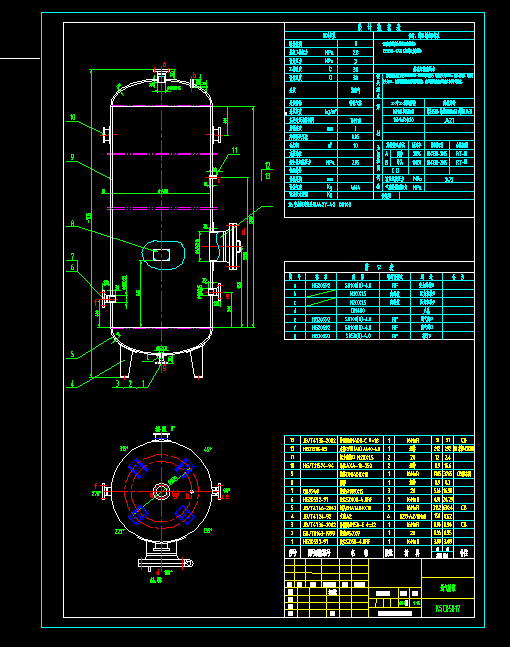
Task: Select the manhole at bottom of plan view
Action: click(165, 555)
